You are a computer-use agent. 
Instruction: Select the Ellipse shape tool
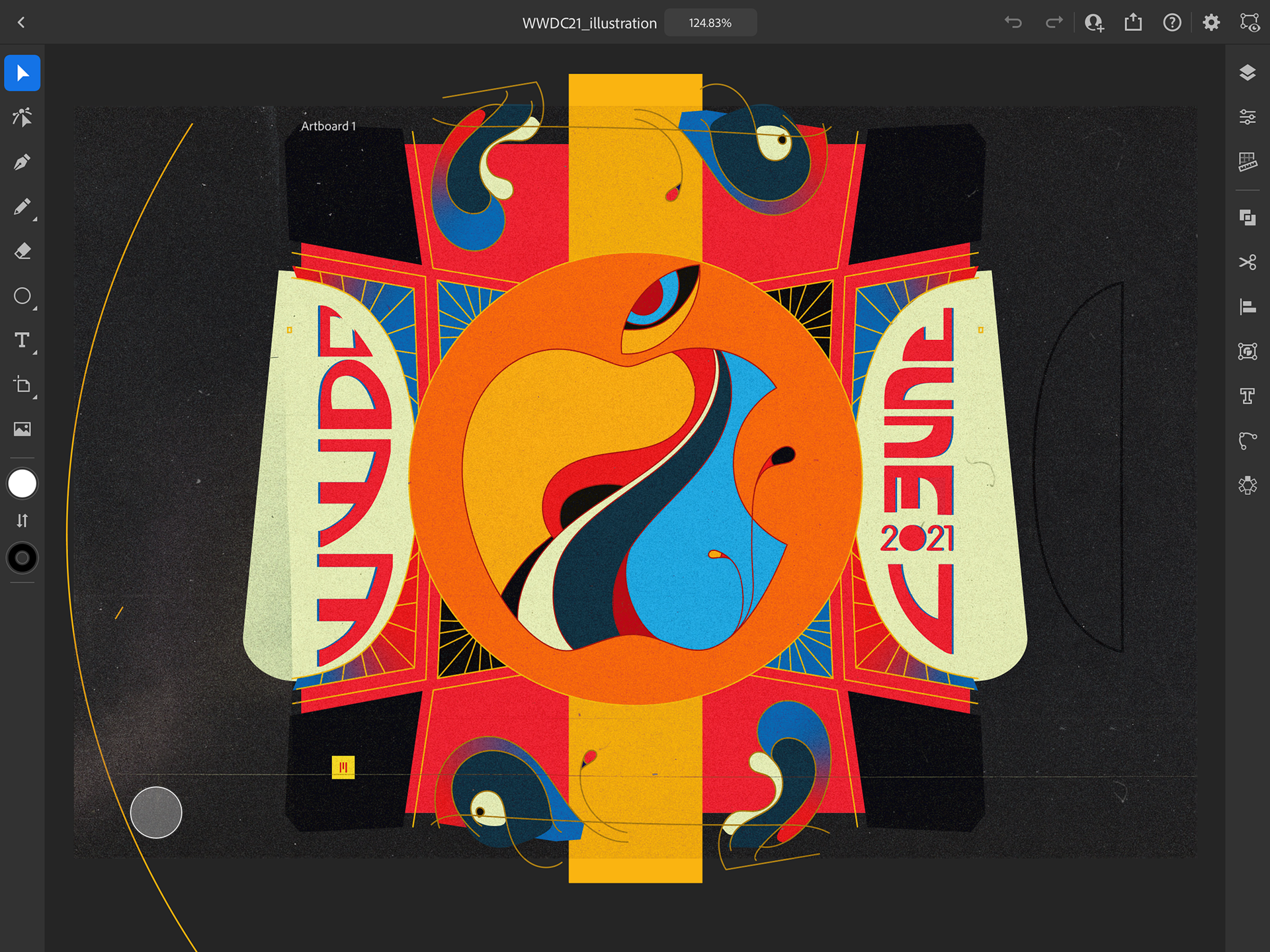(22, 296)
